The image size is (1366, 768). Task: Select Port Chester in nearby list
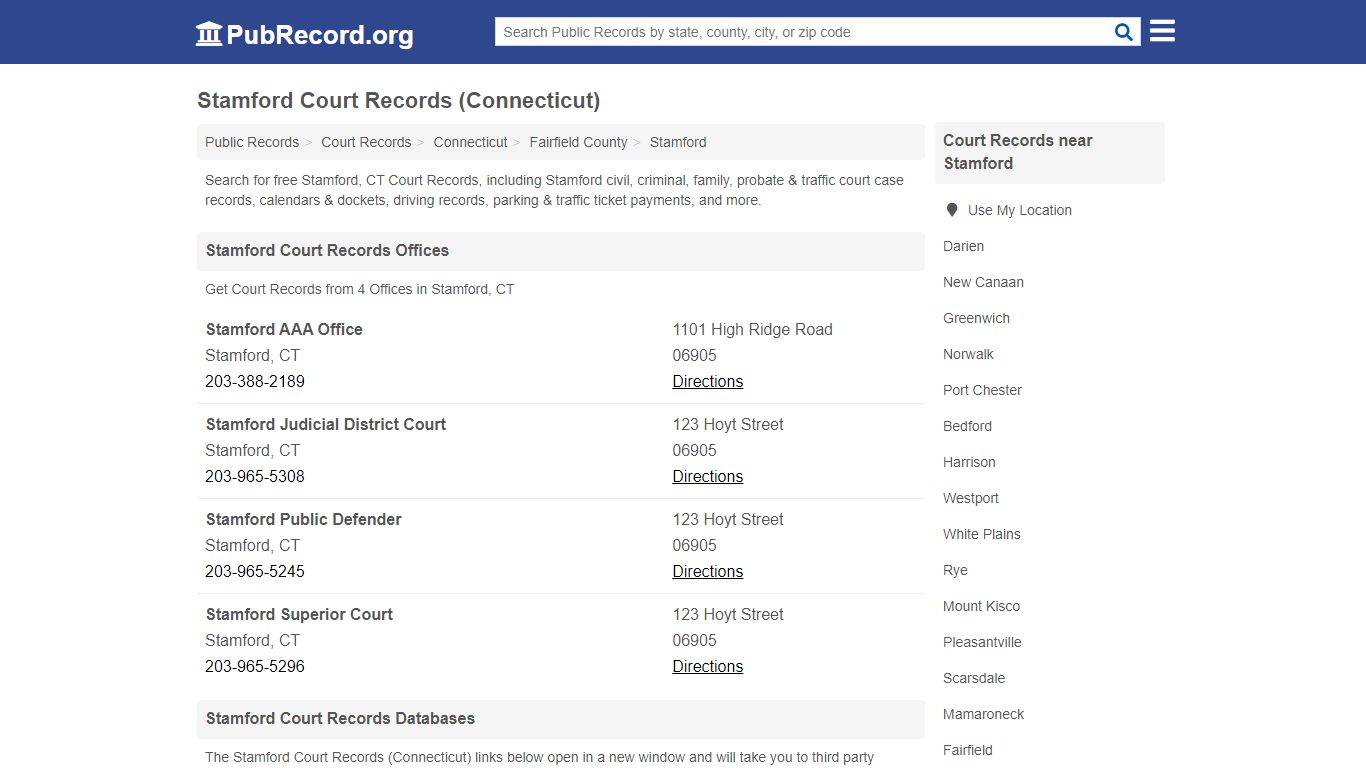982,390
